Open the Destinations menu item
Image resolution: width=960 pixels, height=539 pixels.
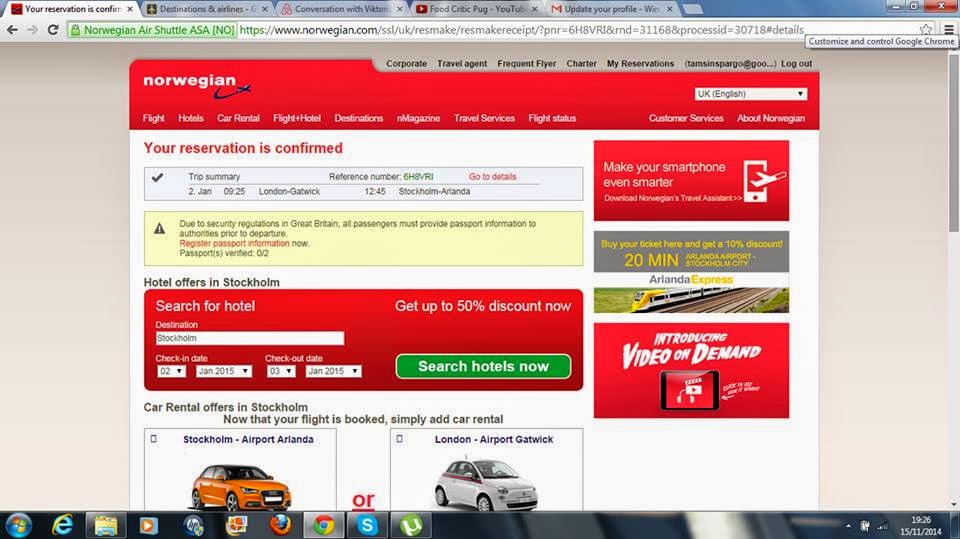[x=359, y=118]
